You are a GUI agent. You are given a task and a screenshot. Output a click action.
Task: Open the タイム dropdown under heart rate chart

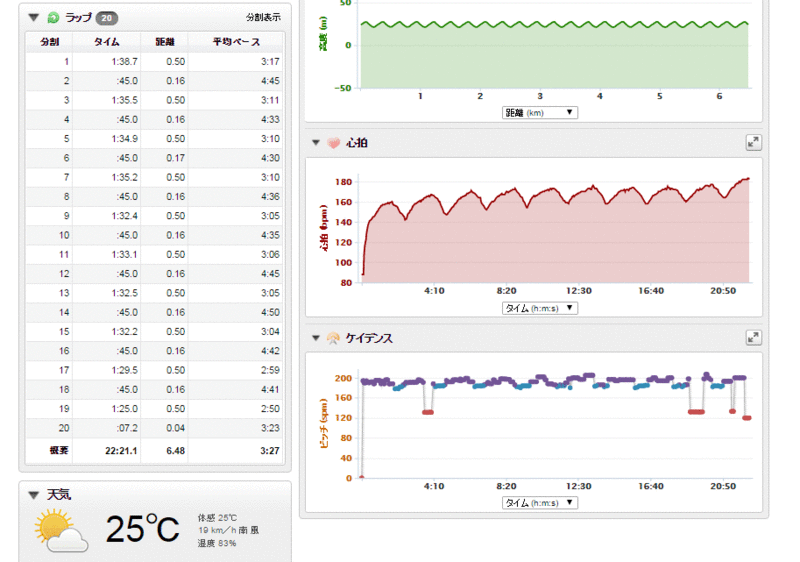(x=539, y=308)
